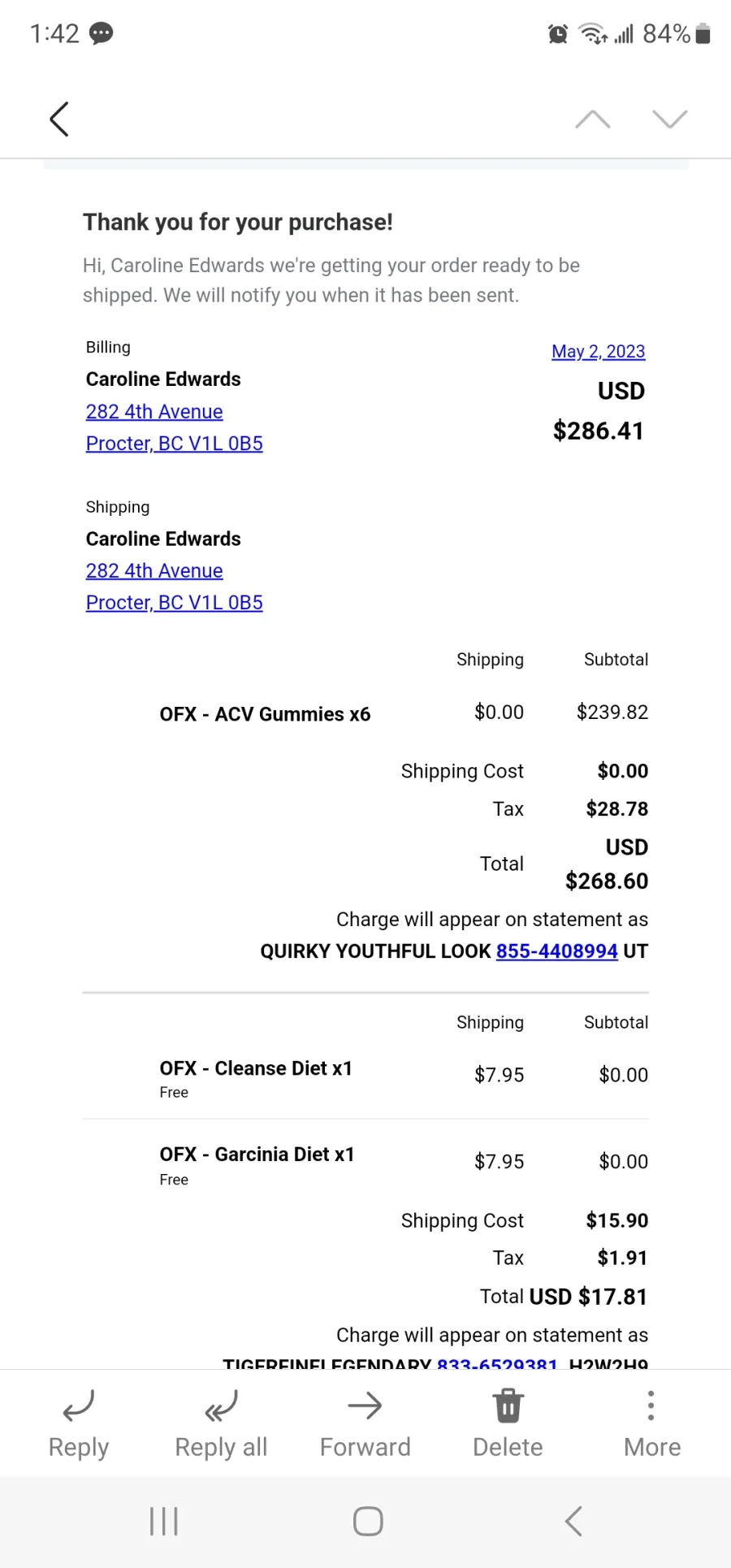Open shipping Procter, BC V1L 0B5 link

click(x=175, y=602)
